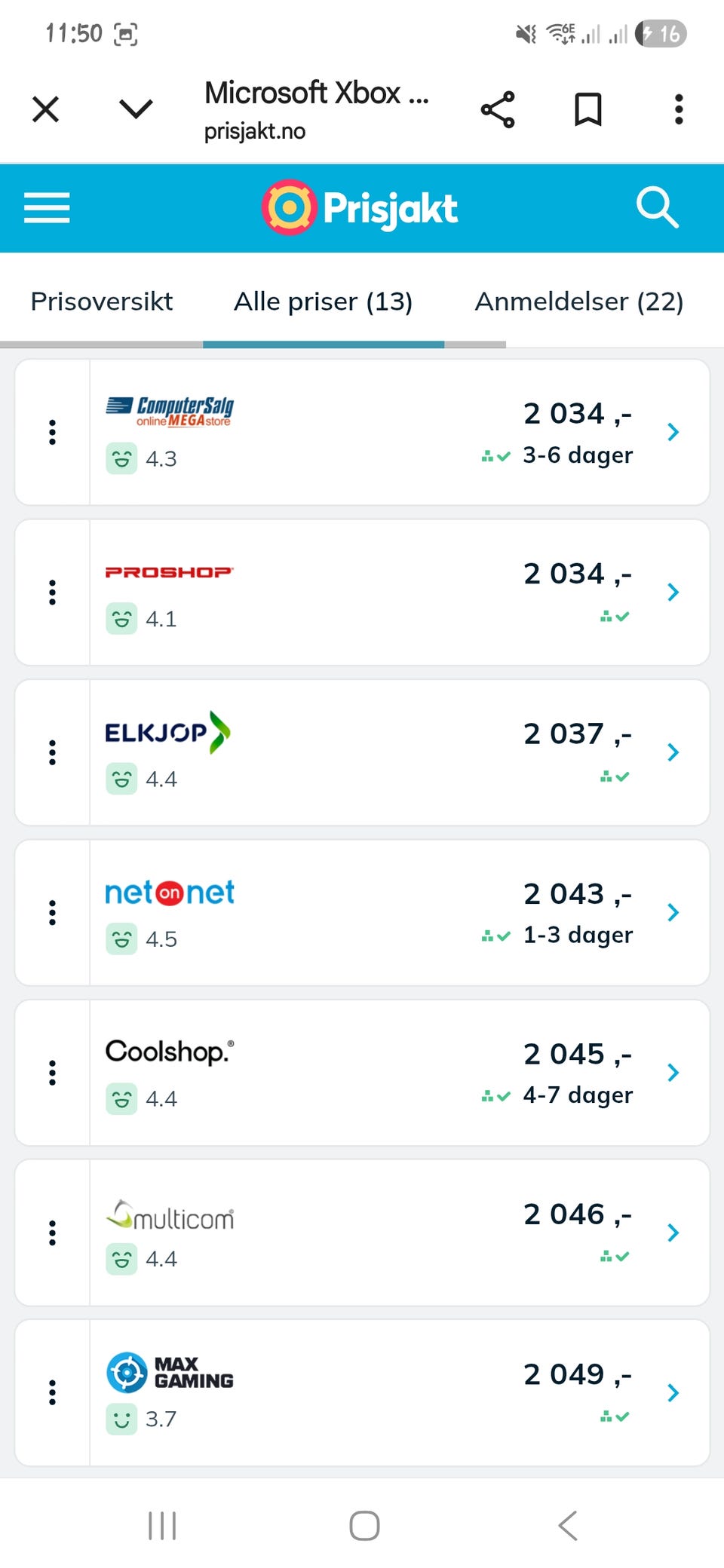Switch to Prisoversikt tab
The image size is (724, 1568).
[102, 302]
